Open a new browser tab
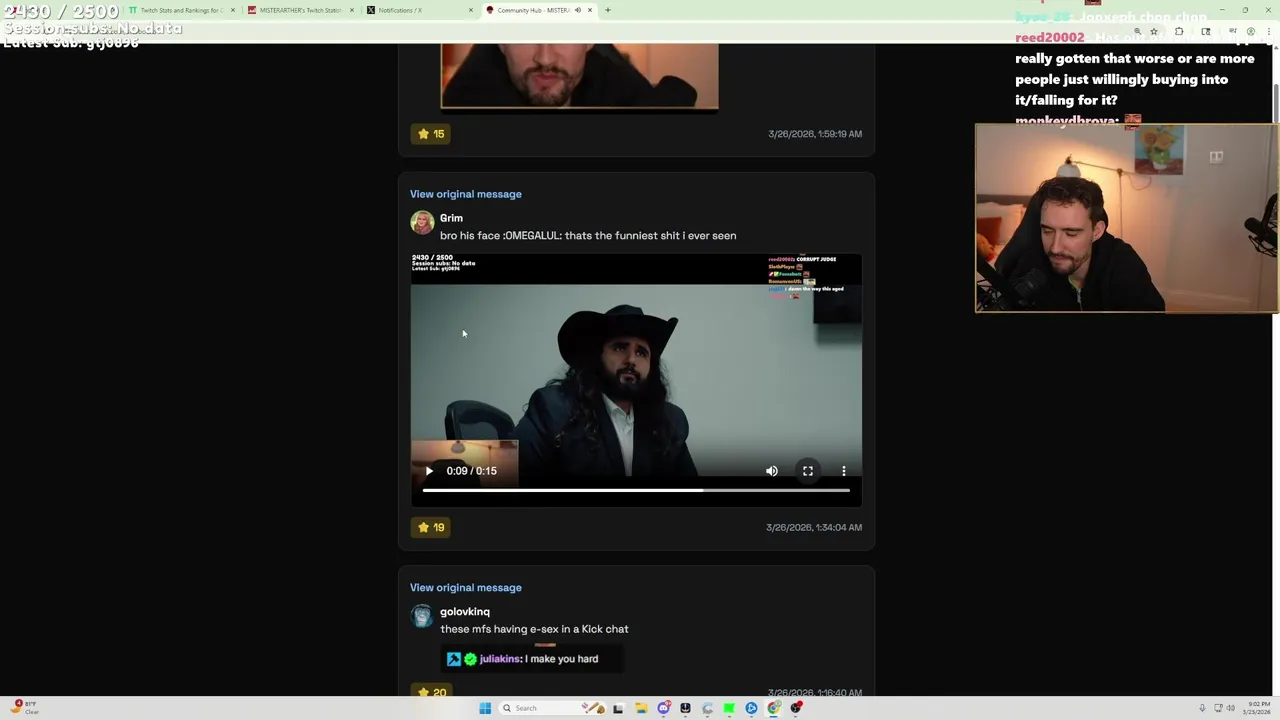This screenshot has height=720, width=1280. pos(608,10)
